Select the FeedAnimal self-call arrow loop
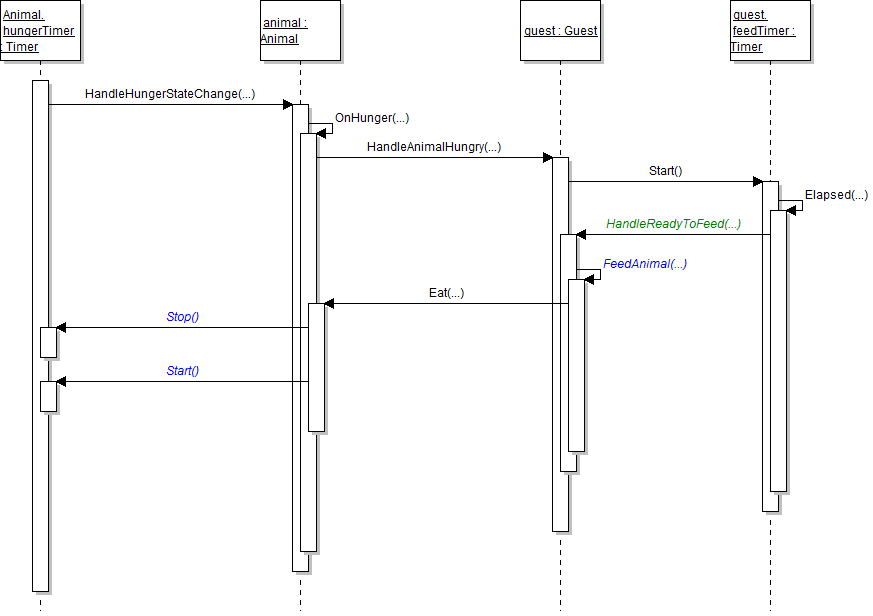 click(593, 274)
